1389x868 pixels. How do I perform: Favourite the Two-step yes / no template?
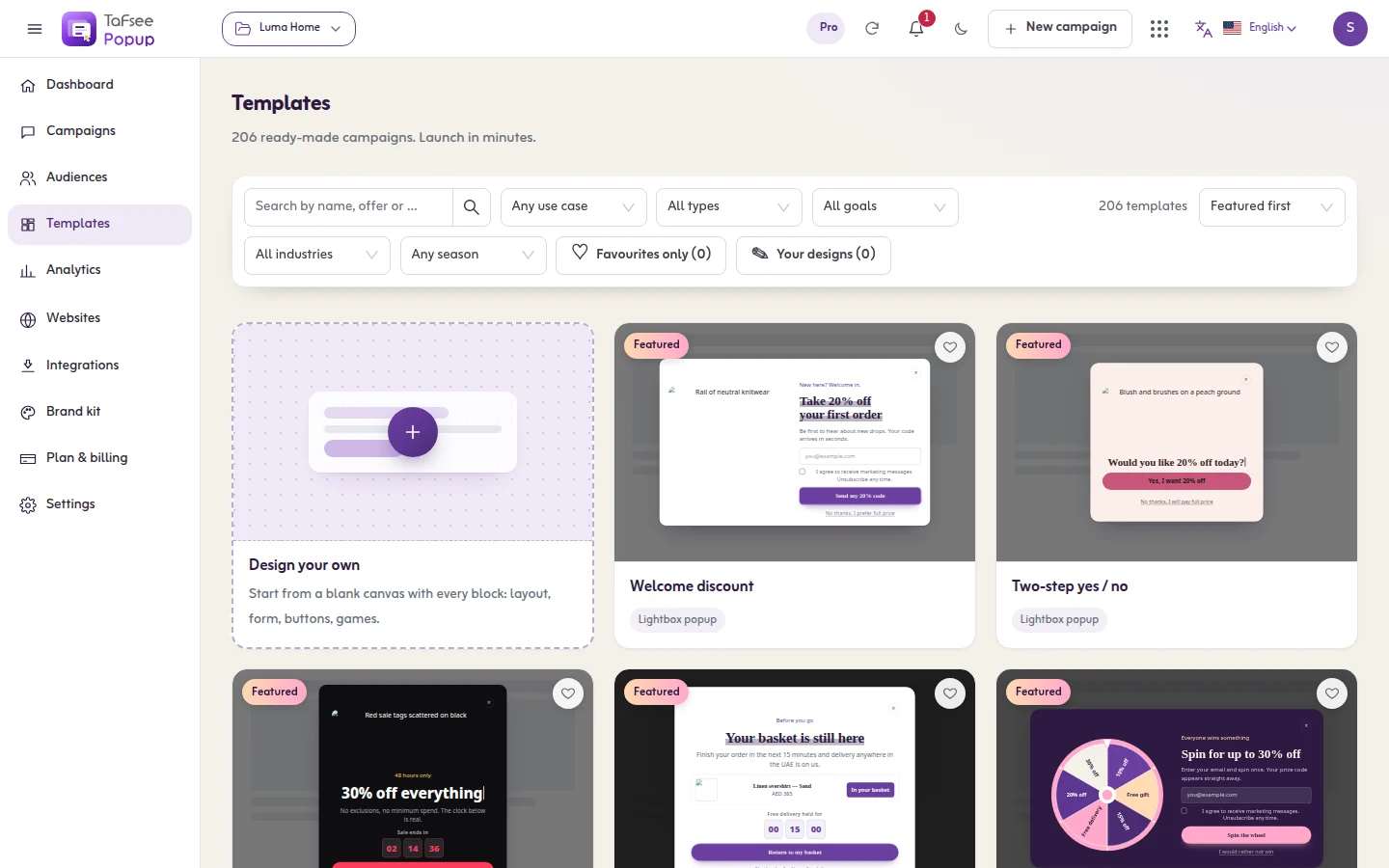pyautogui.click(x=1332, y=347)
